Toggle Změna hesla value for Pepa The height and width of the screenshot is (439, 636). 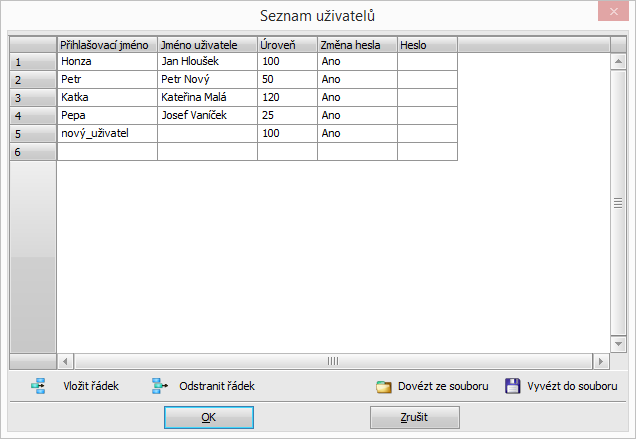click(357, 116)
